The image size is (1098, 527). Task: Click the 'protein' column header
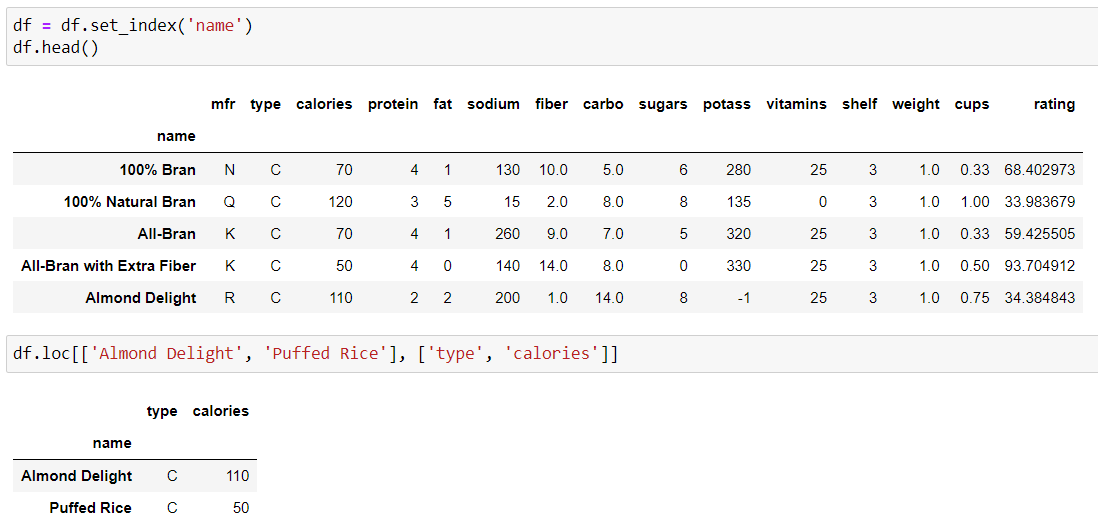point(393,105)
